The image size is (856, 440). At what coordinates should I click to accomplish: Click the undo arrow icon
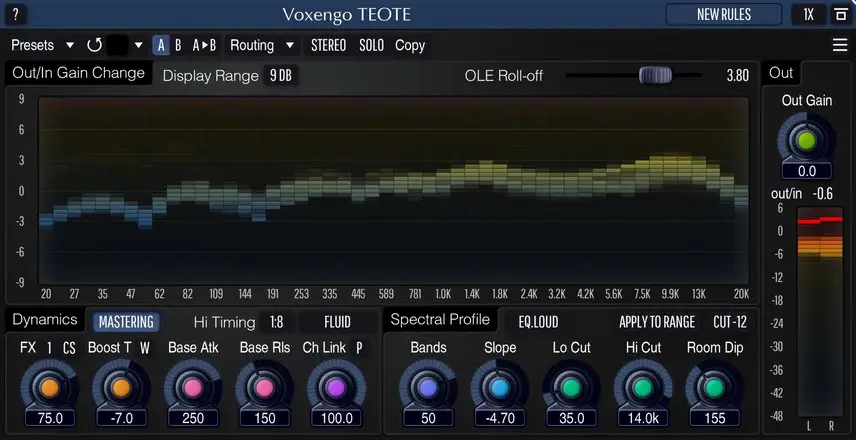coord(94,45)
